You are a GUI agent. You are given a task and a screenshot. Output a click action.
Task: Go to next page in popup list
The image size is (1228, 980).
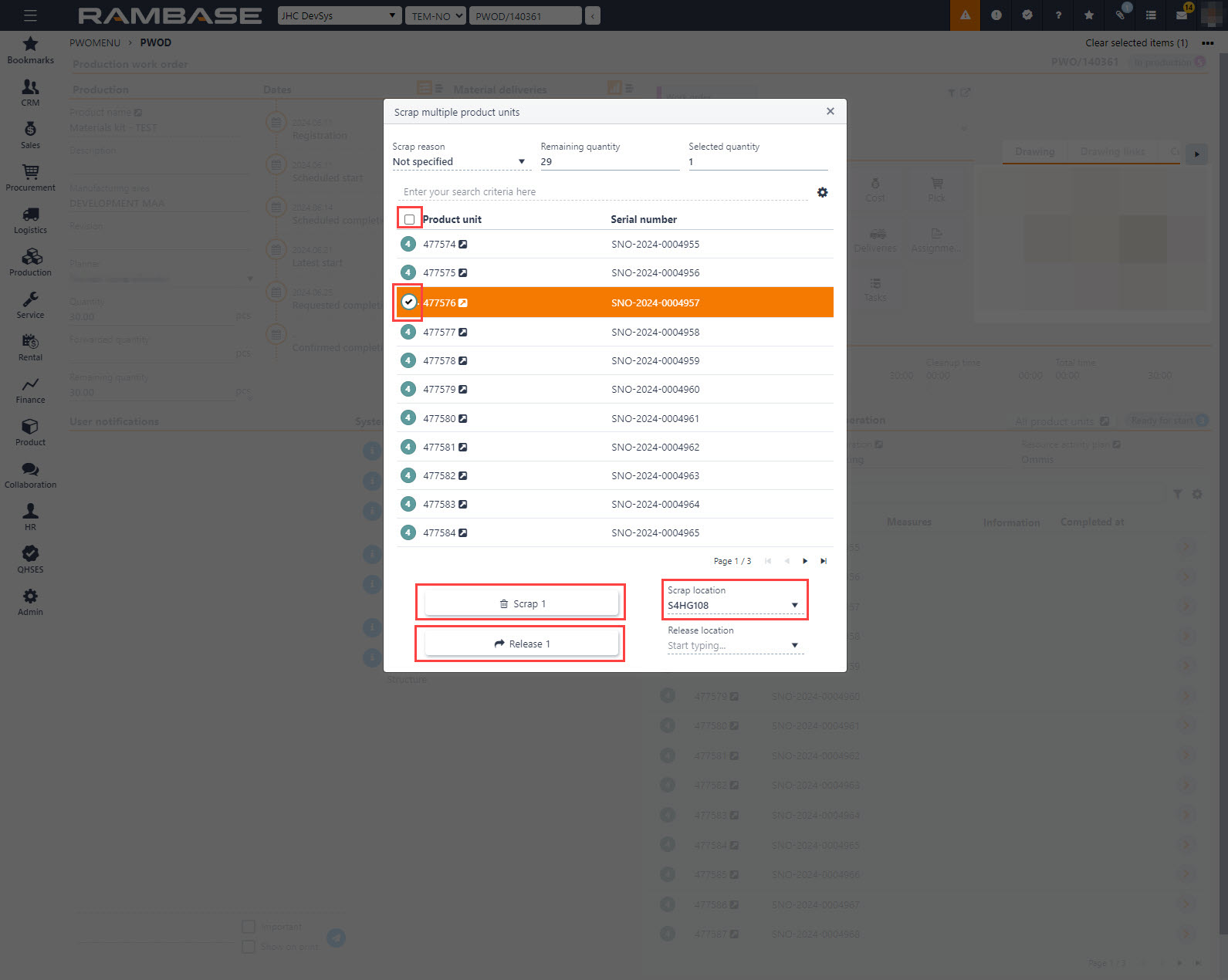point(805,561)
